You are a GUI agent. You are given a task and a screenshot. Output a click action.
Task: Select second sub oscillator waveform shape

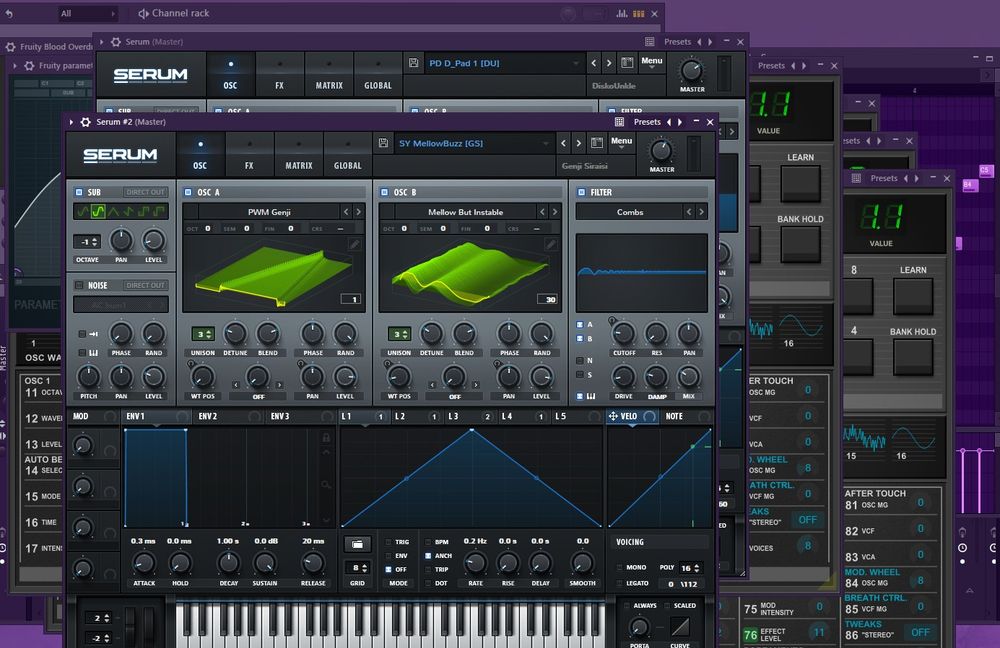[x=98, y=211]
